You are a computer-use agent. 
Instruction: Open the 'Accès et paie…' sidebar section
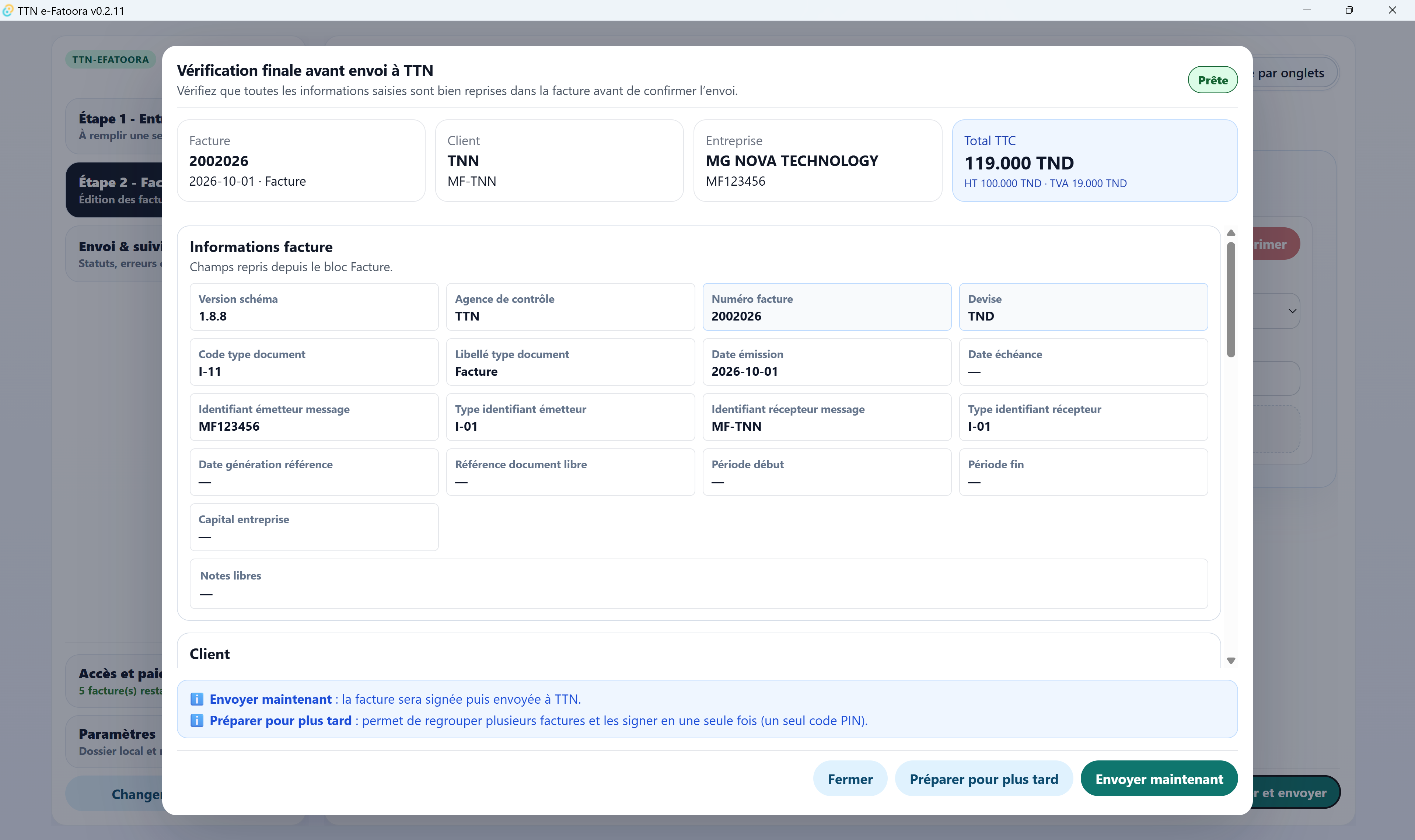tap(114, 682)
